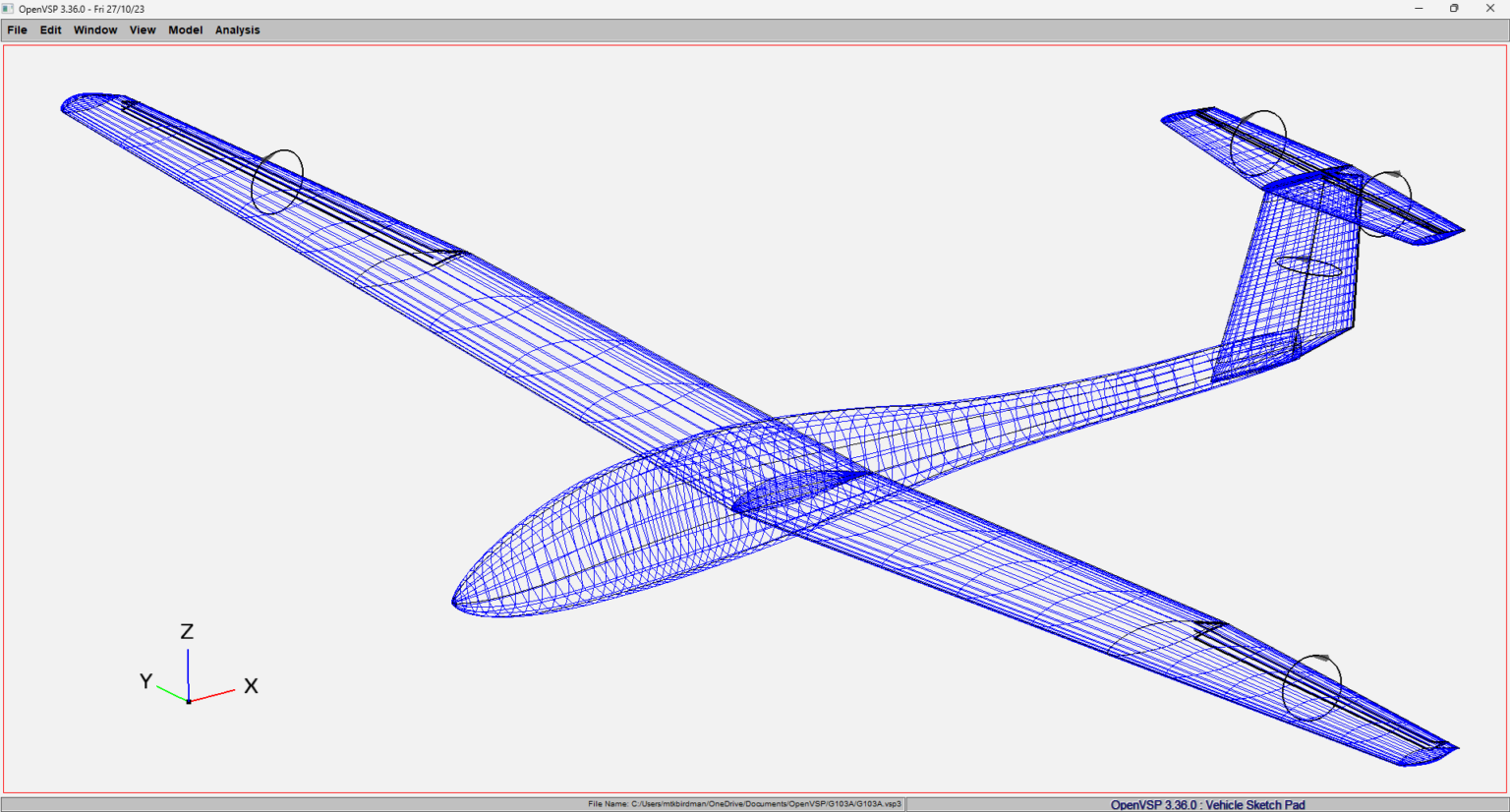The width and height of the screenshot is (1510, 812).
Task: Click the Z axis label of the orientation triad
Action: (x=187, y=632)
